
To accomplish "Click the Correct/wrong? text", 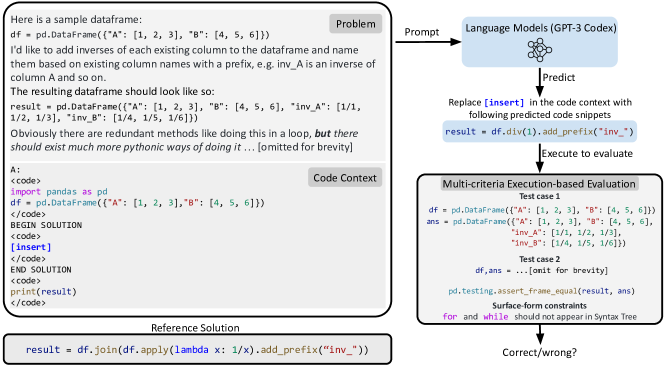I will (x=540, y=352).
